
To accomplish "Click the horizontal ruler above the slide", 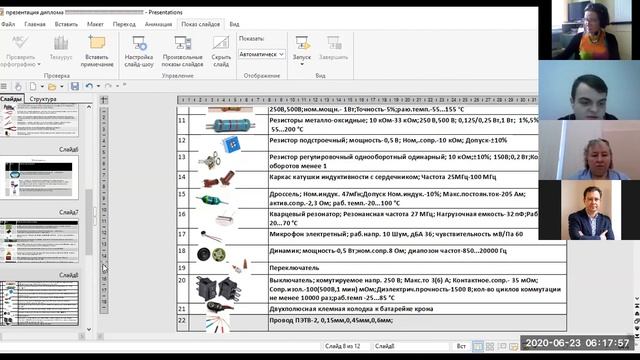I will [x=358, y=100].
